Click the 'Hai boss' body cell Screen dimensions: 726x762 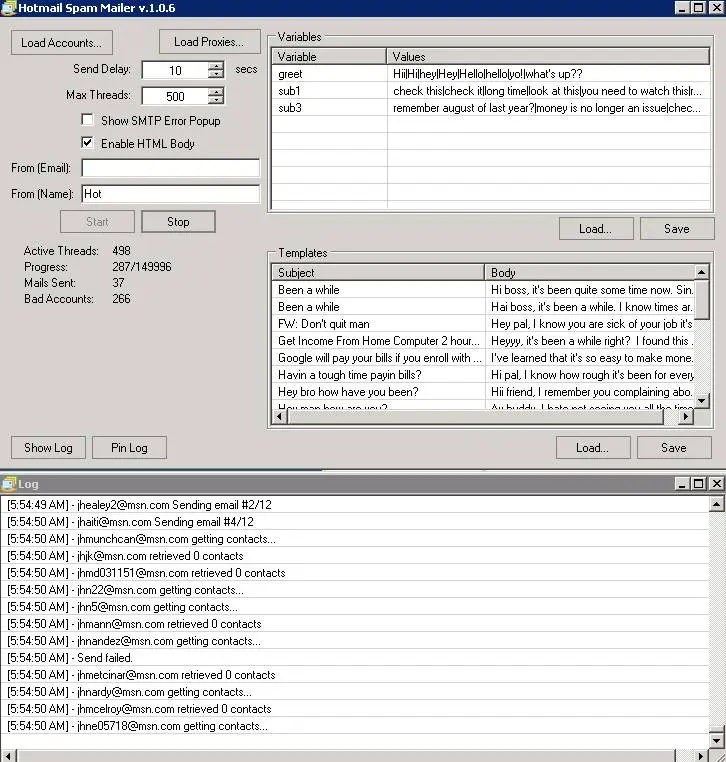click(x=590, y=307)
